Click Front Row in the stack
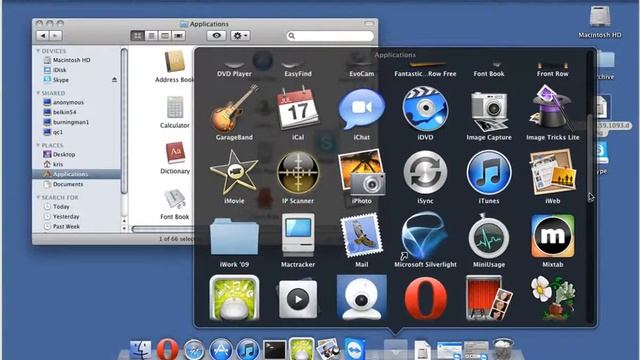The height and width of the screenshot is (360, 640). pos(552,73)
